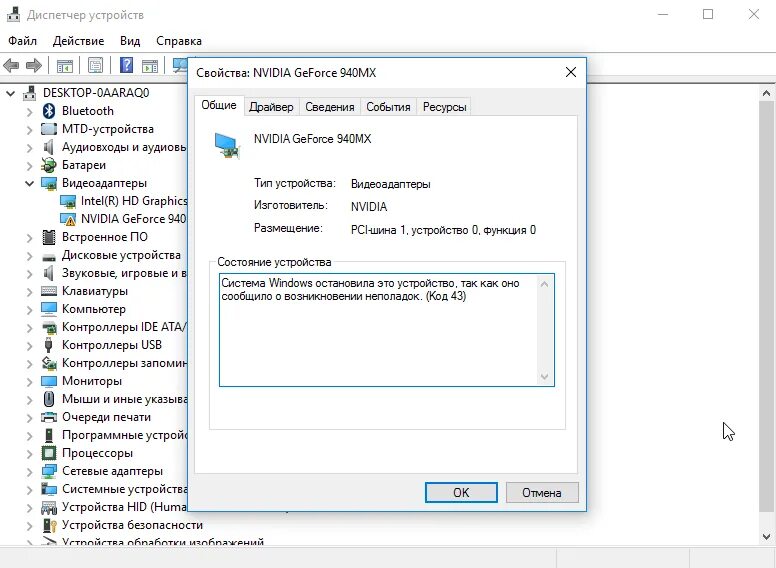Select Контроллеры IDE ATA row
776x568 pixels.
[x=124, y=327]
